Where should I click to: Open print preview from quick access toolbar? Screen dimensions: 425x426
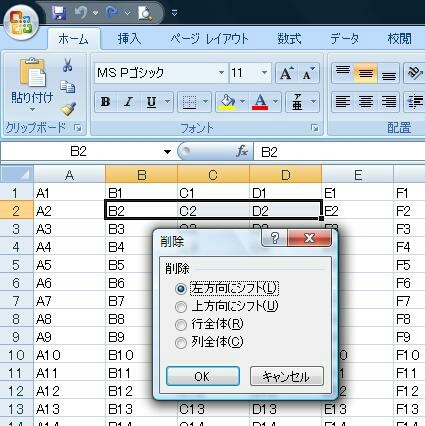click(x=145, y=13)
